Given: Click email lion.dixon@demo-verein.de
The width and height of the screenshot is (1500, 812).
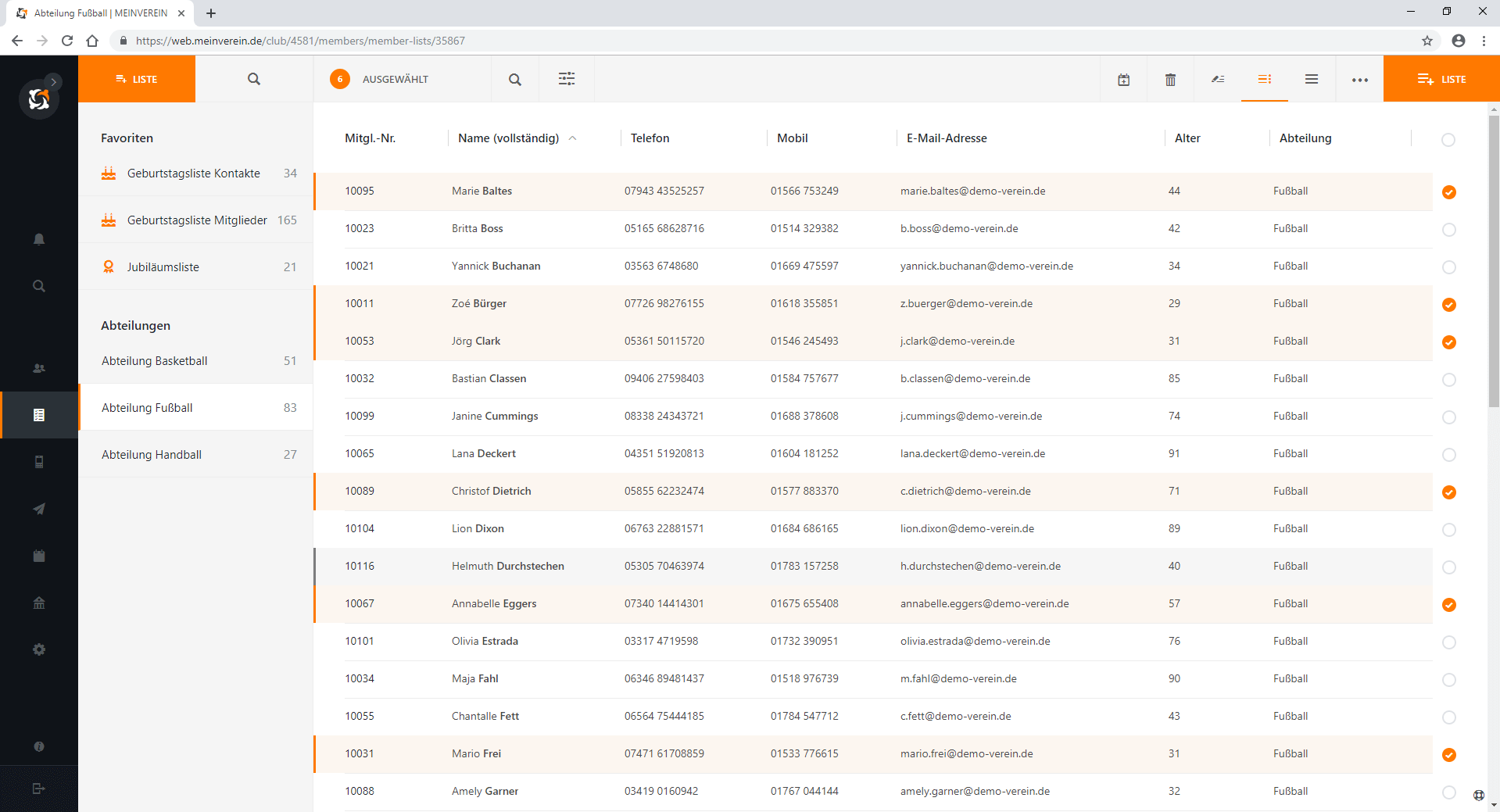Looking at the screenshot, I should pyautogui.click(x=967, y=529).
